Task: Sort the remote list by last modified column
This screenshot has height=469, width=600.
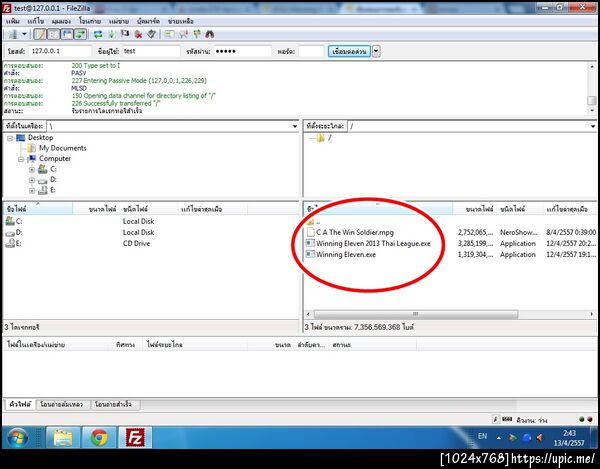Action: pyautogui.click(x=570, y=209)
